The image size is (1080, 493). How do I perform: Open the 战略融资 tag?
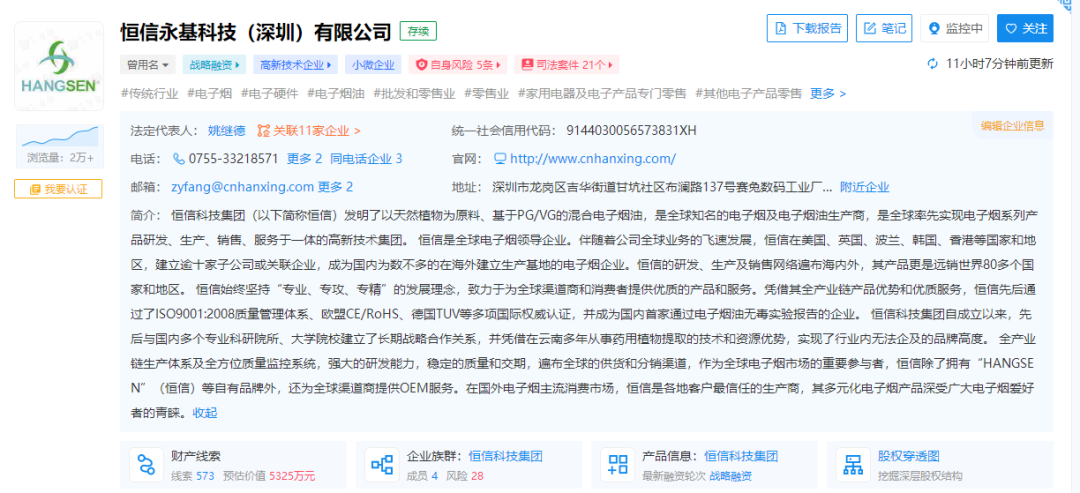(214, 65)
